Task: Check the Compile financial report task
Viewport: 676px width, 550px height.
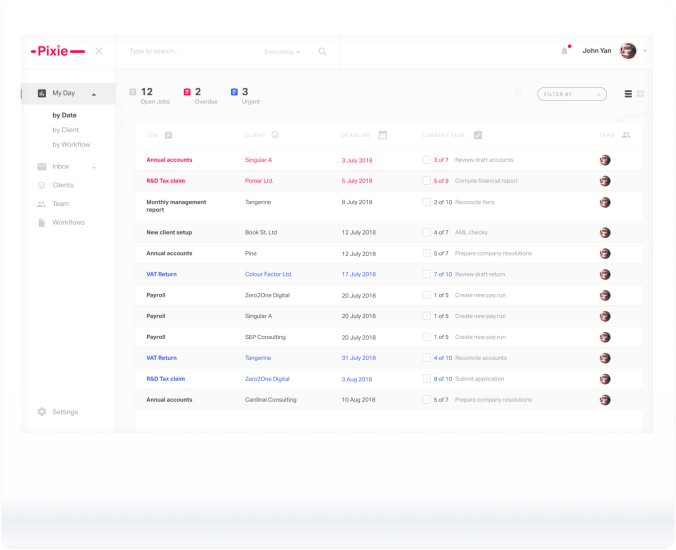Action: coord(426,181)
